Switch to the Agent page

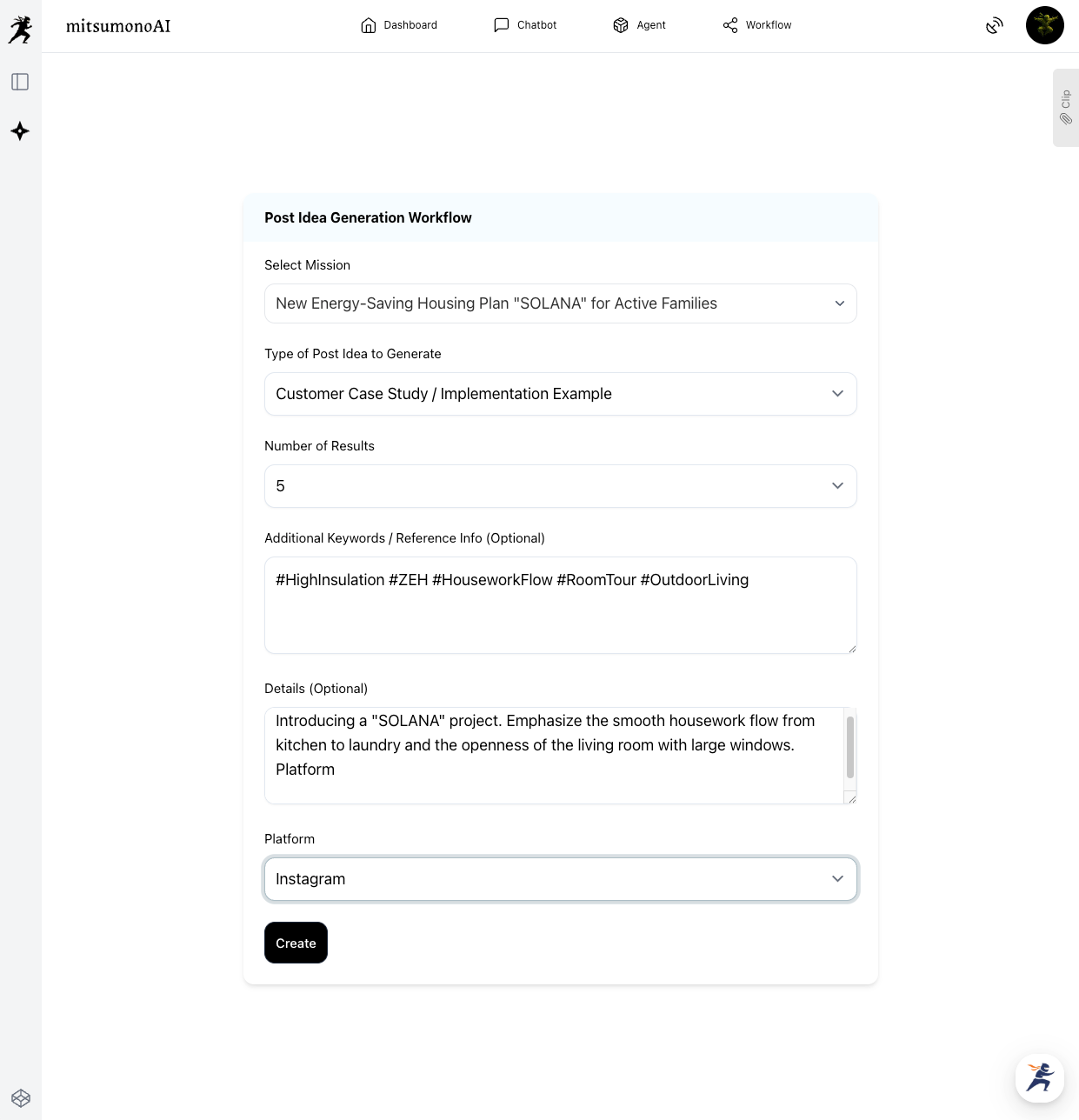(639, 25)
